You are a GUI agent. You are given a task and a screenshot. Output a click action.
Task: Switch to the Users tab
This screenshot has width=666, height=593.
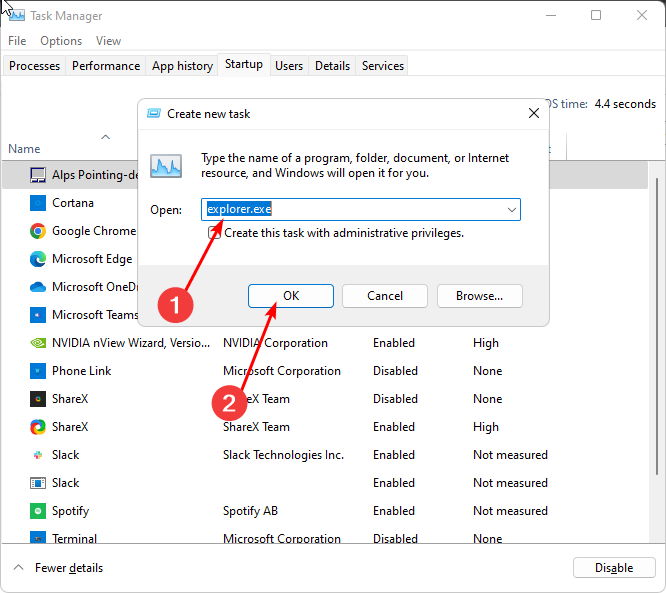(x=289, y=66)
